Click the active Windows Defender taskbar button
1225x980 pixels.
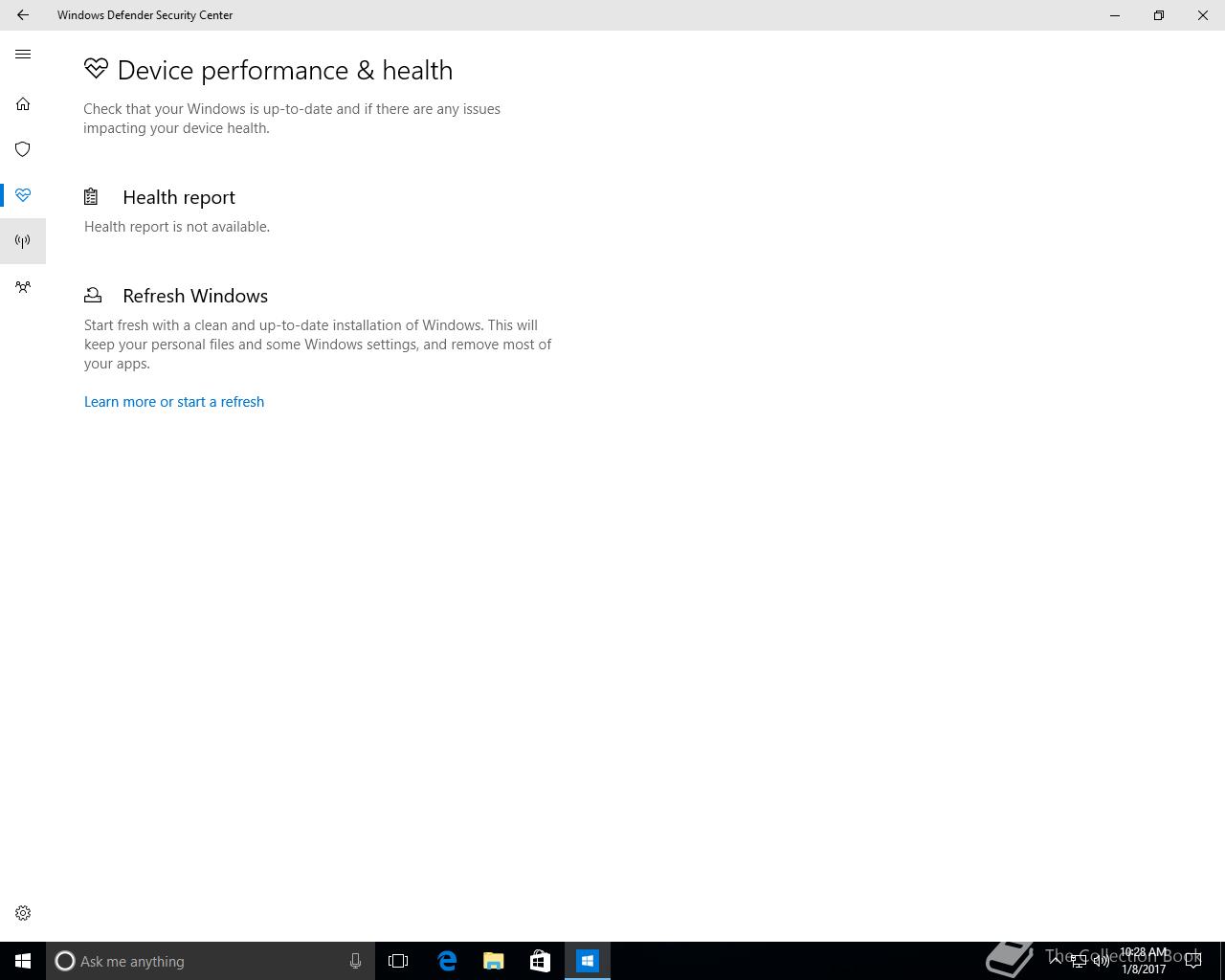[x=587, y=961]
